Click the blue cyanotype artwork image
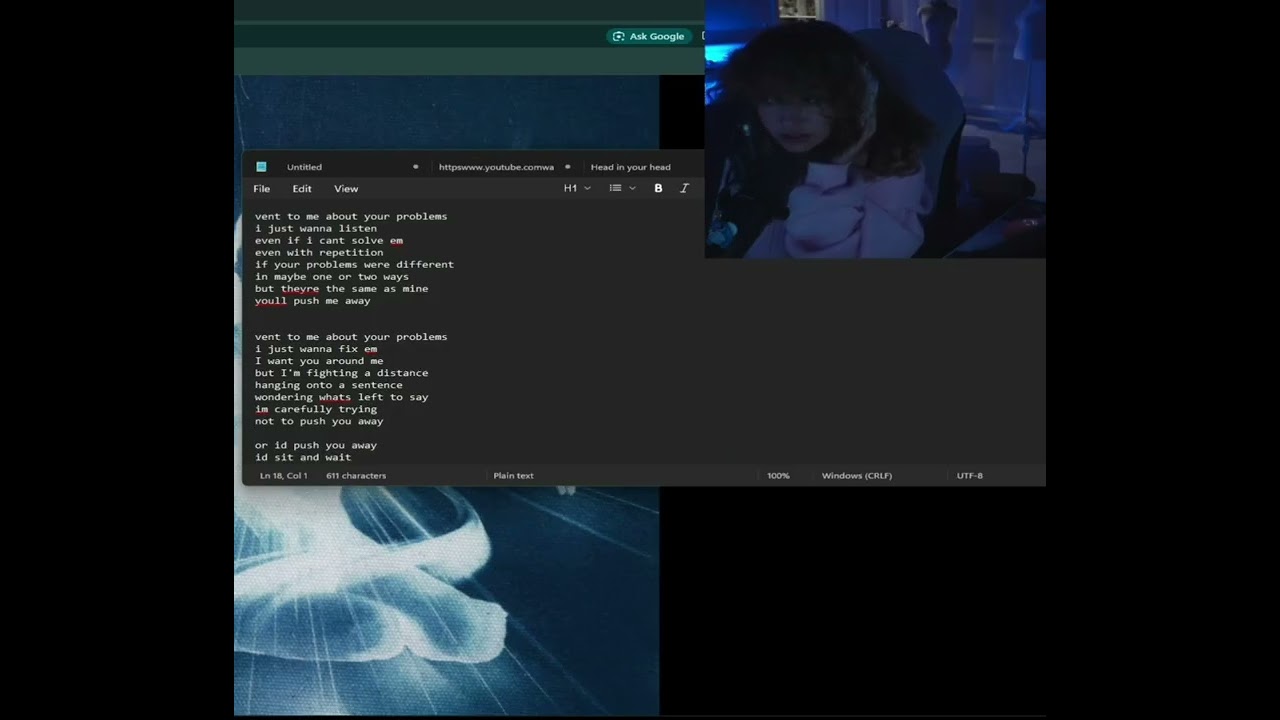This screenshot has height=720, width=1280. click(x=447, y=600)
